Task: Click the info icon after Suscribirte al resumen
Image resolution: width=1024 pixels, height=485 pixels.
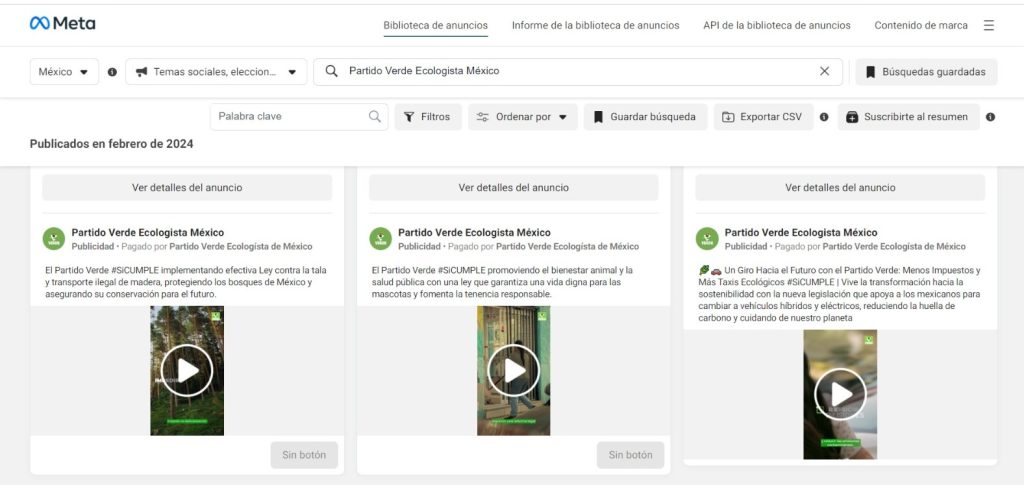Action: tap(991, 117)
